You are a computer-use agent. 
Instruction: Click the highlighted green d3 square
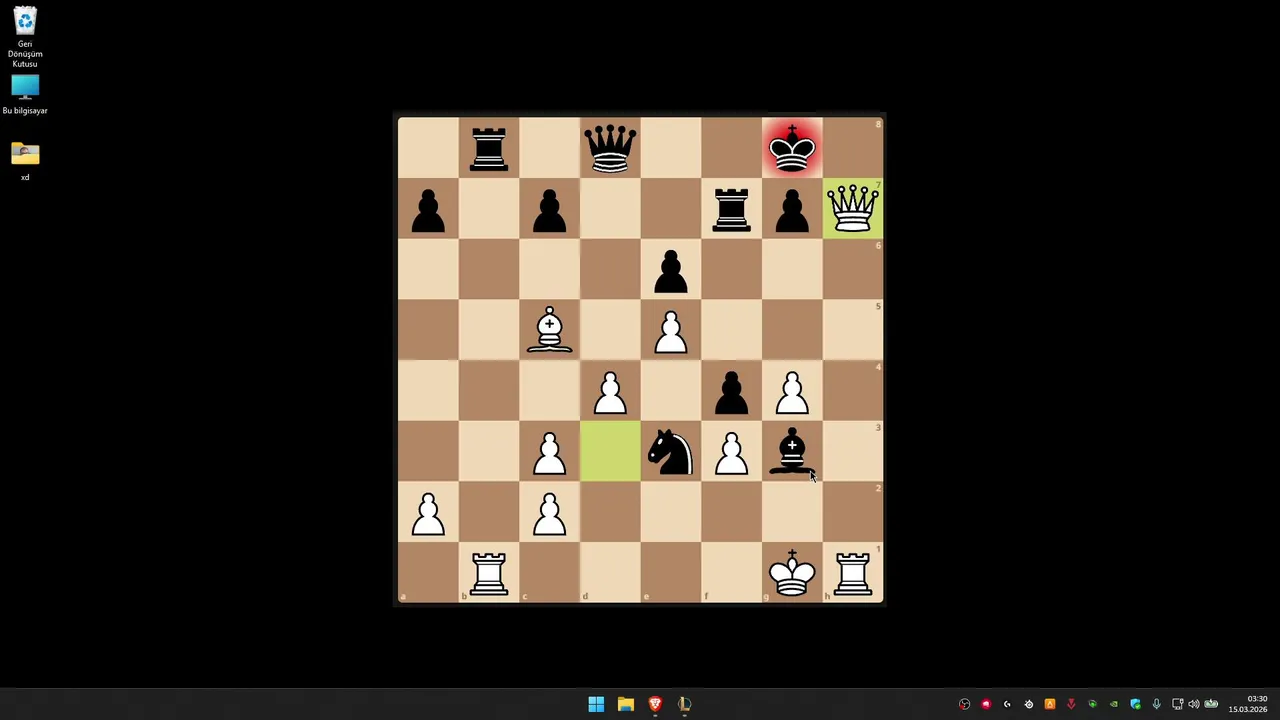pos(610,452)
